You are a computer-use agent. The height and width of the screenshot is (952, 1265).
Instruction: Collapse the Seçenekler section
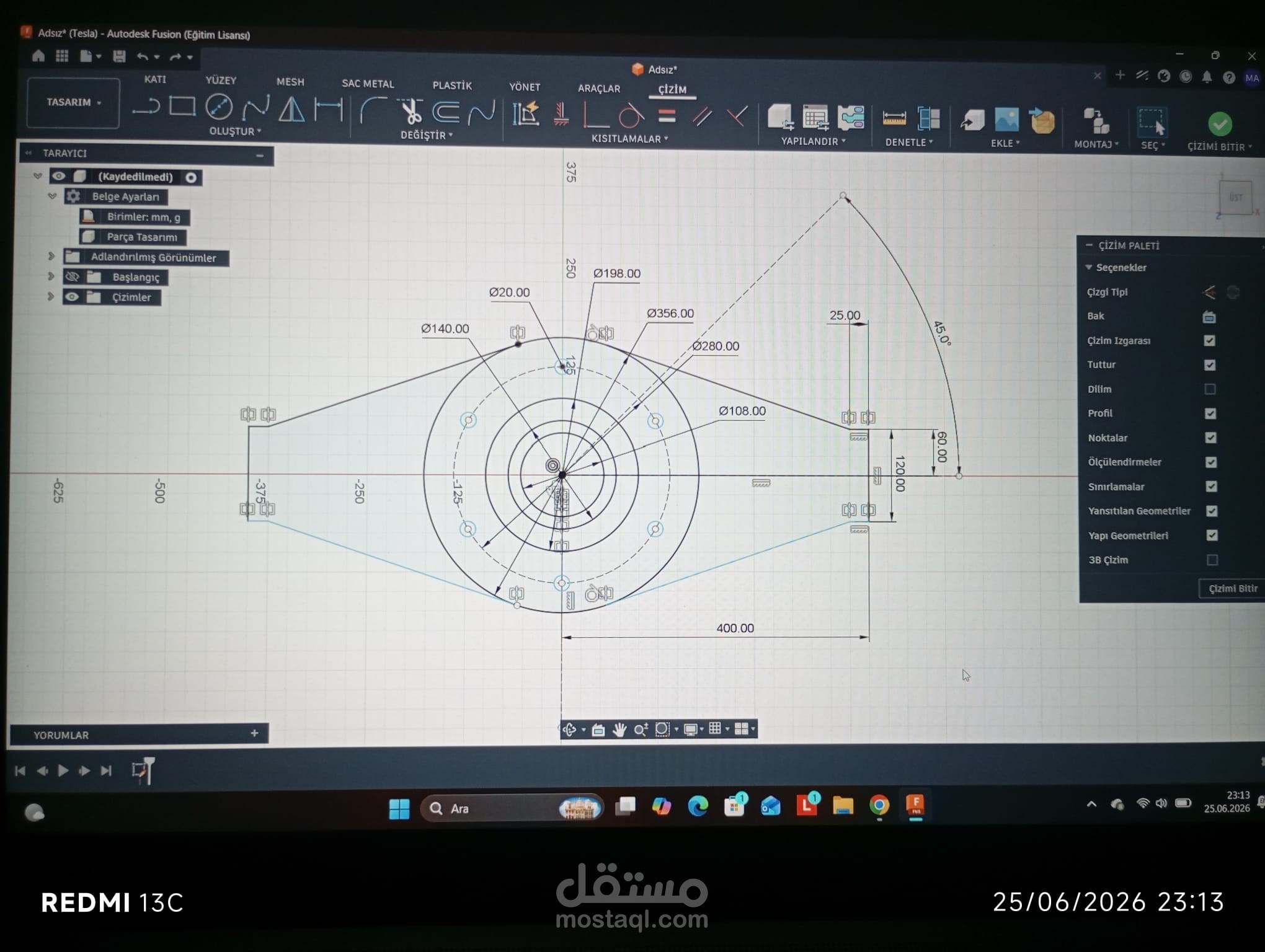click(1088, 267)
